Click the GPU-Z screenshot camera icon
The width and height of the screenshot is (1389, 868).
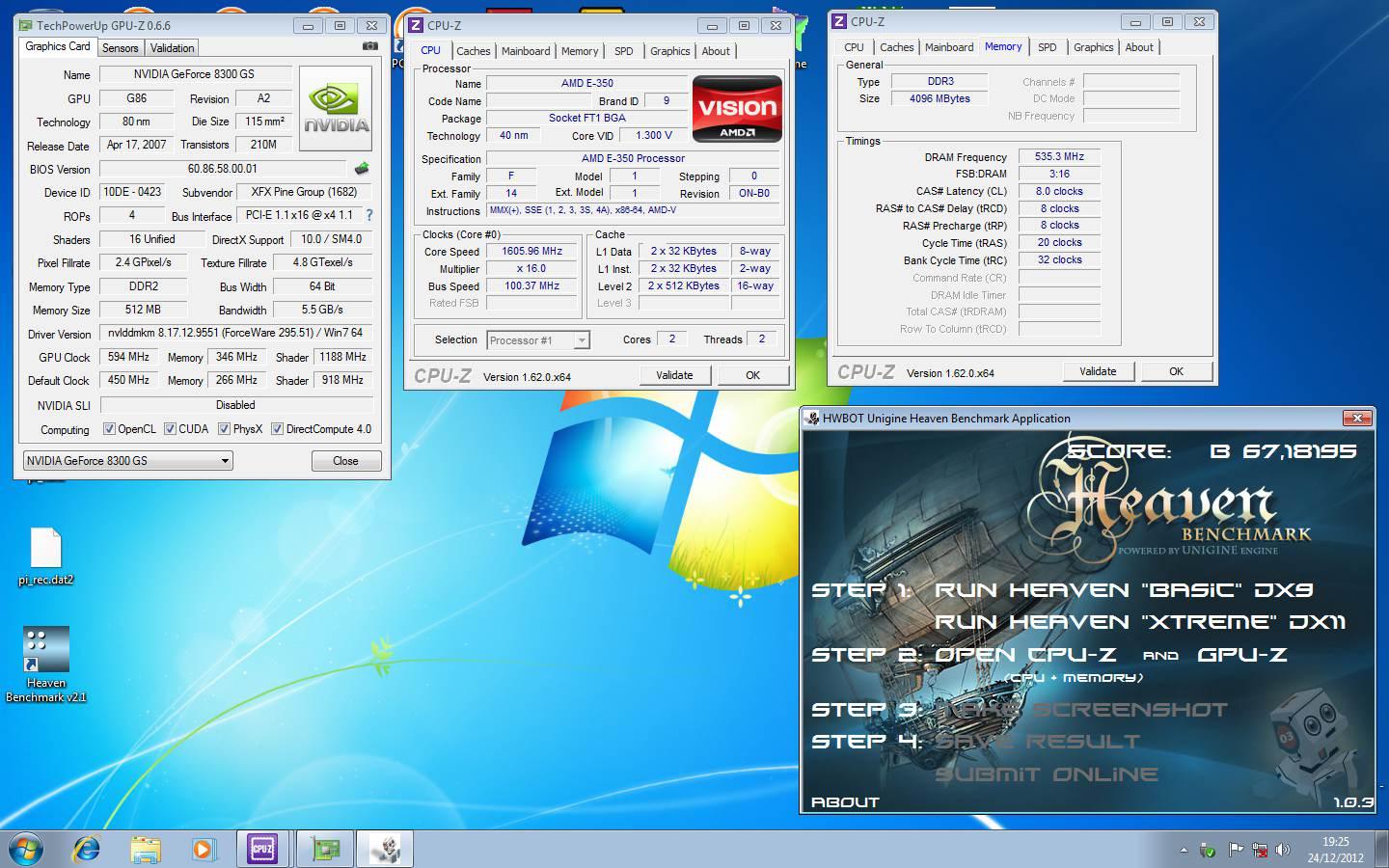click(370, 46)
